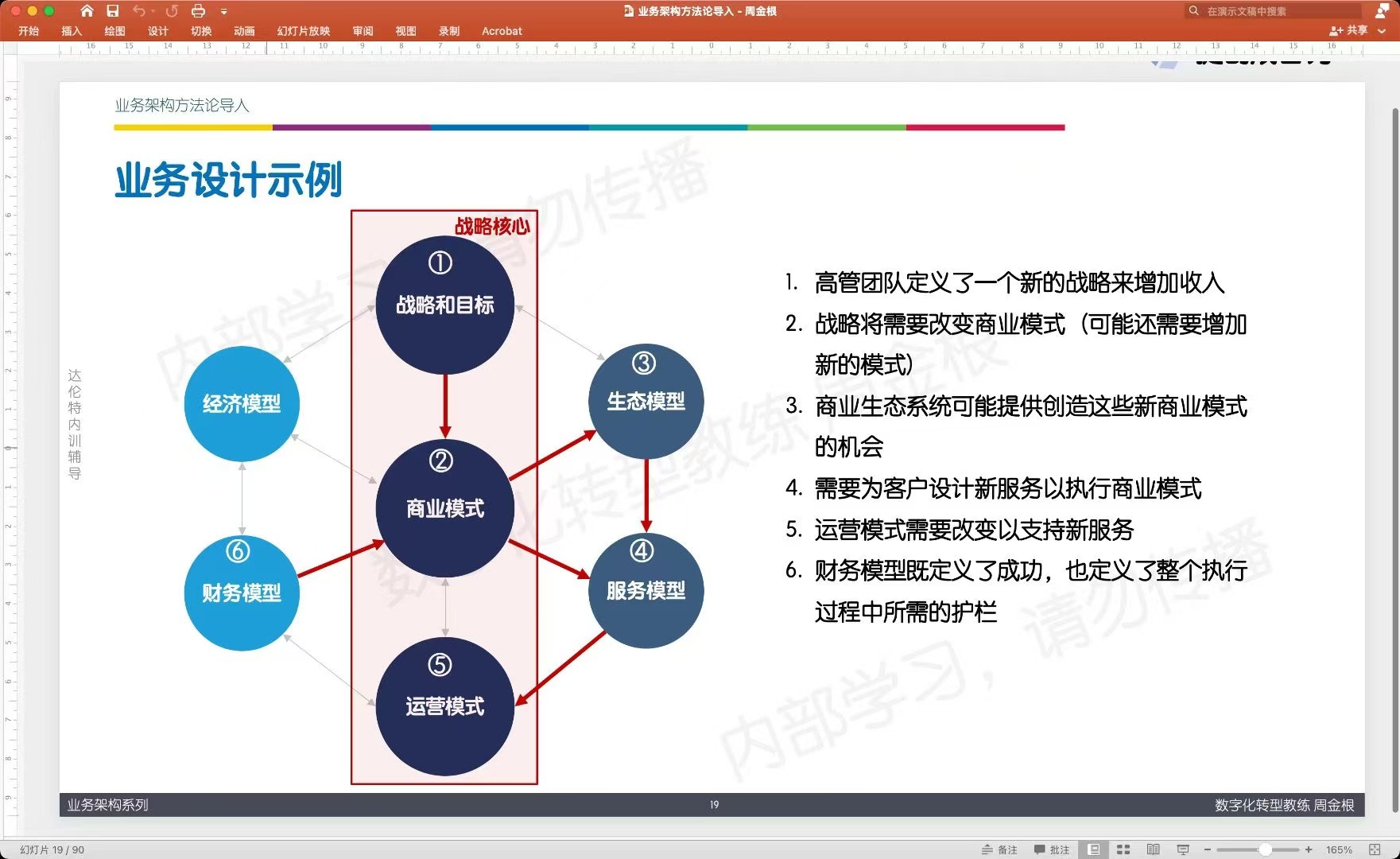Open the 视图 view tab
1400x859 pixels.
click(405, 31)
